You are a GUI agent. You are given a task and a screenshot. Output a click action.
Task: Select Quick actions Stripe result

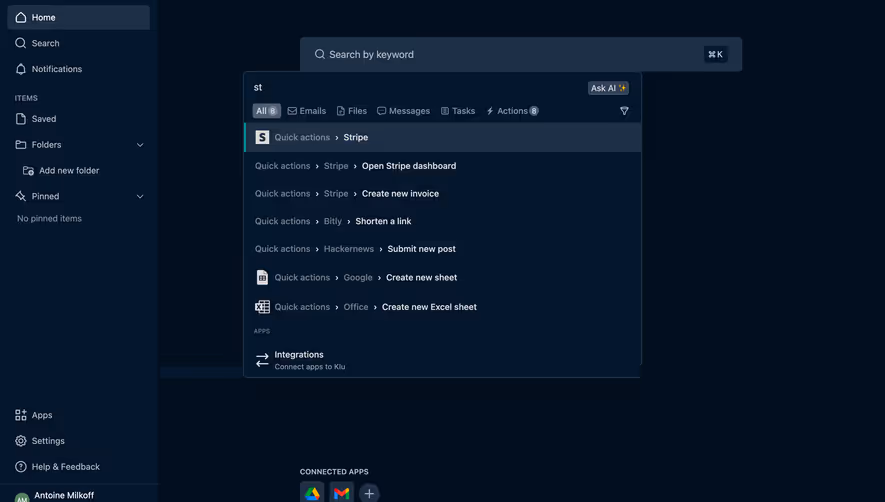(x=442, y=137)
